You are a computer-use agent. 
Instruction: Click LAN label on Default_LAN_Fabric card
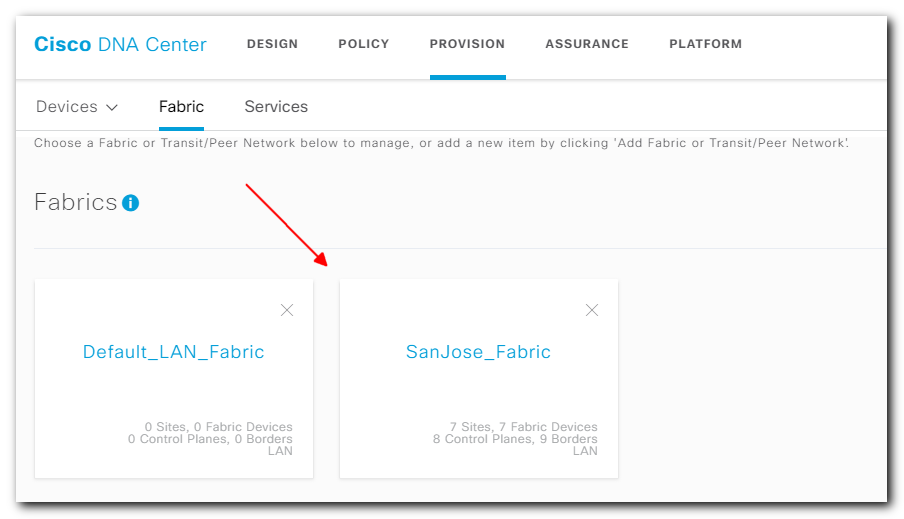pyautogui.click(x=280, y=451)
